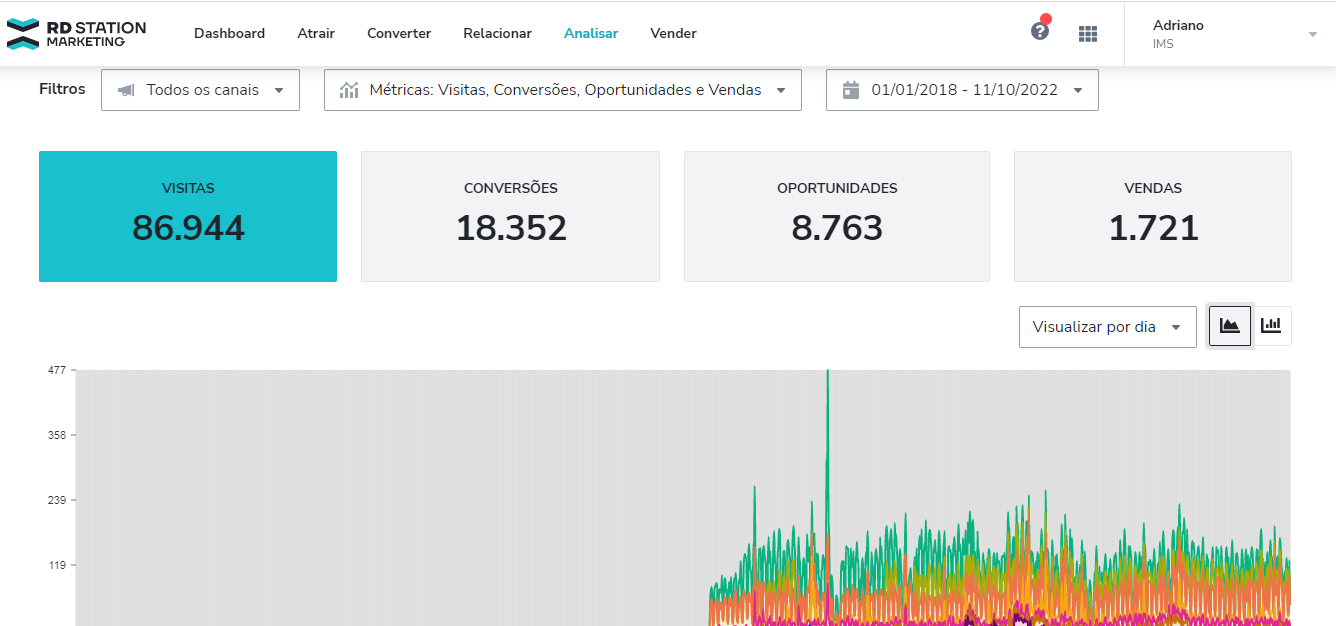Screen dimensions: 1336x626
Task: Click the IMS account label
Action: click(1163, 44)
